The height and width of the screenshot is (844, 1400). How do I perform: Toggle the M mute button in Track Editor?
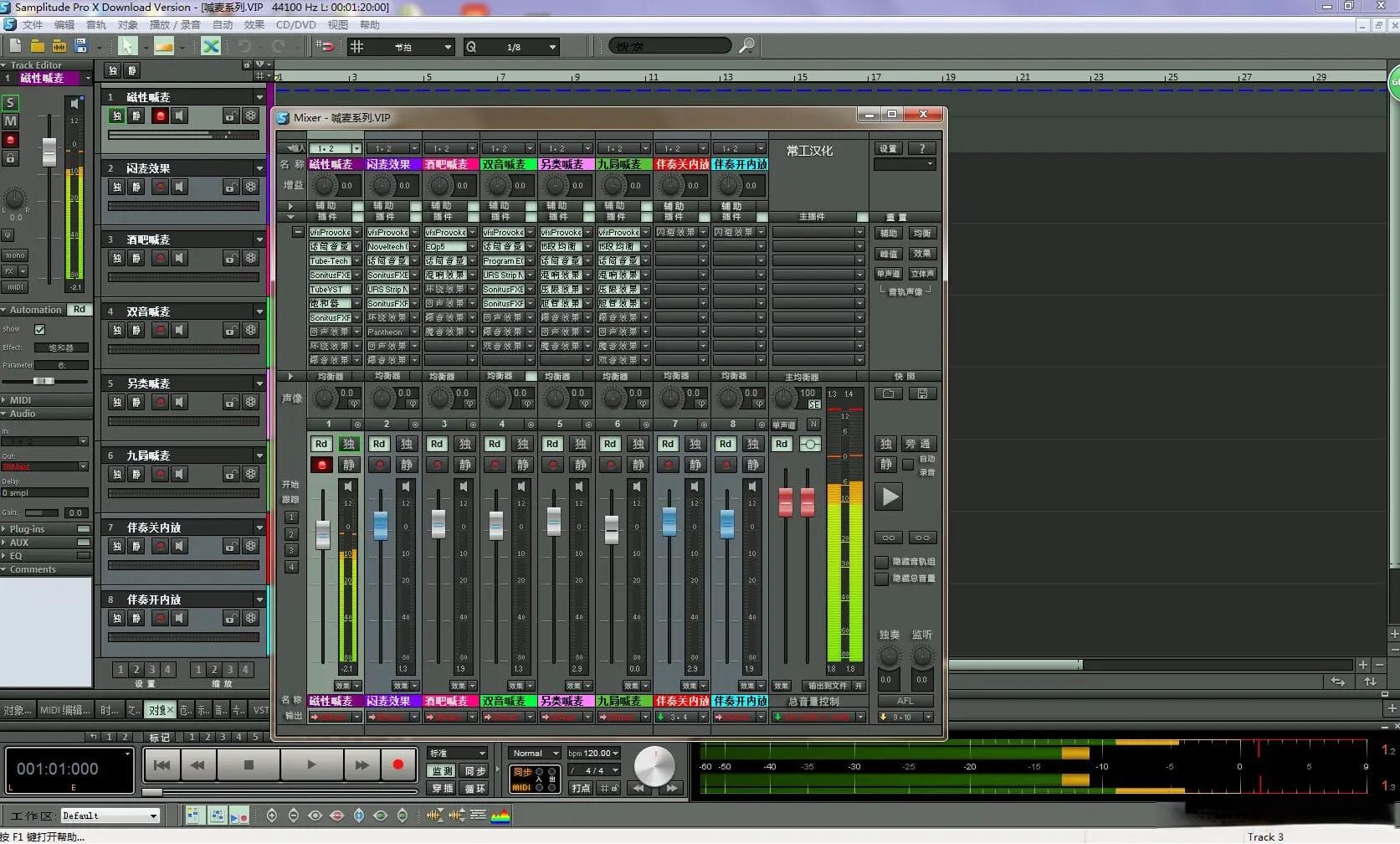(x=10, y=121)
